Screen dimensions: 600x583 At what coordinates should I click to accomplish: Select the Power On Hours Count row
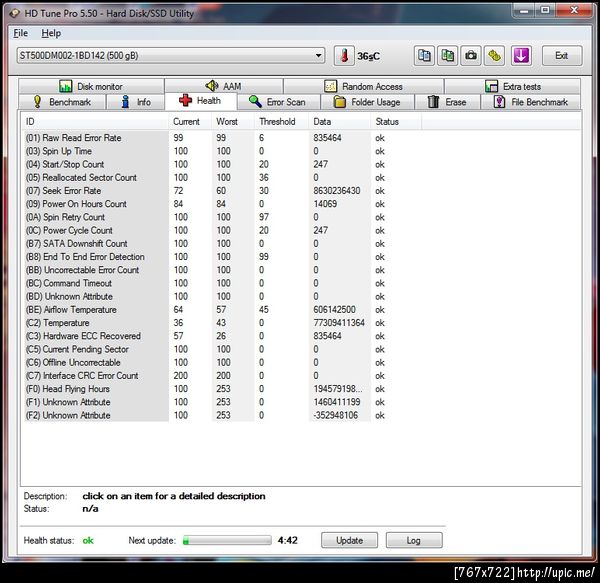[x=223, y=204]
